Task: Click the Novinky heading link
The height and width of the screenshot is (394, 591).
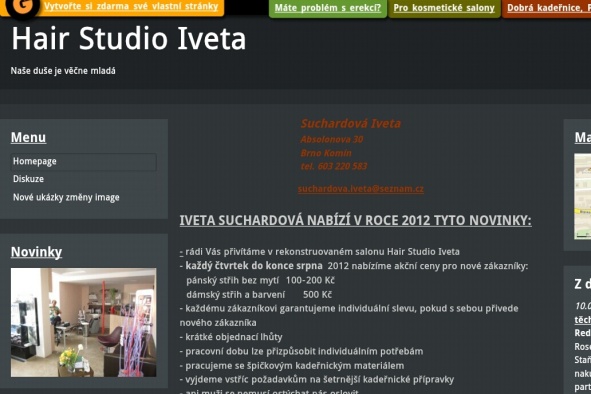Action: pos(36,252)
